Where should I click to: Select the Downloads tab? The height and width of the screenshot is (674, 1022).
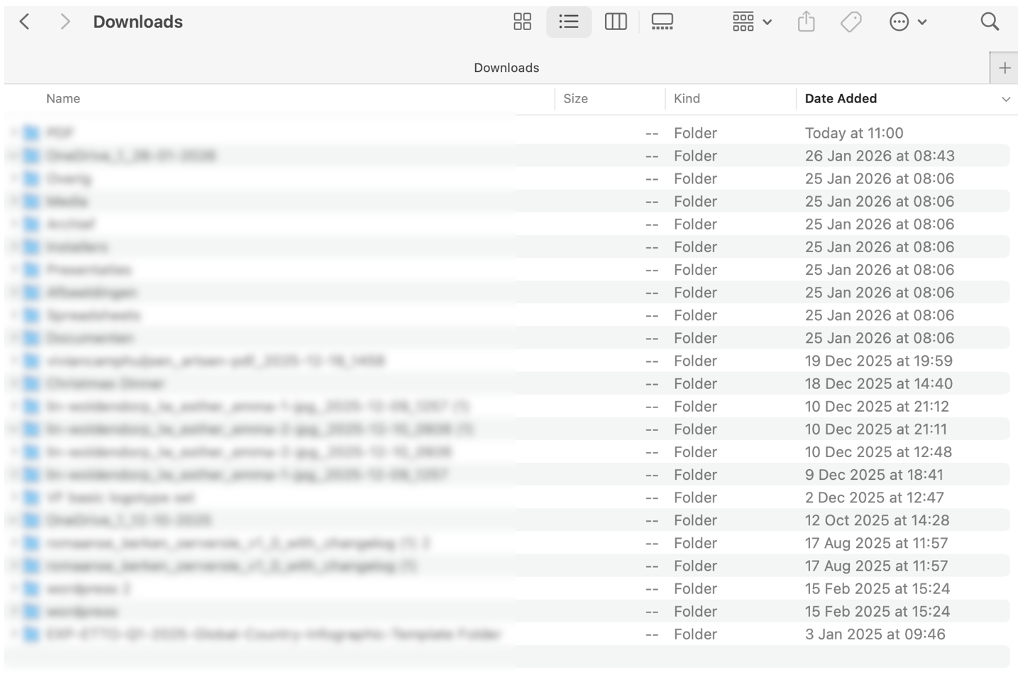(506, 67)
